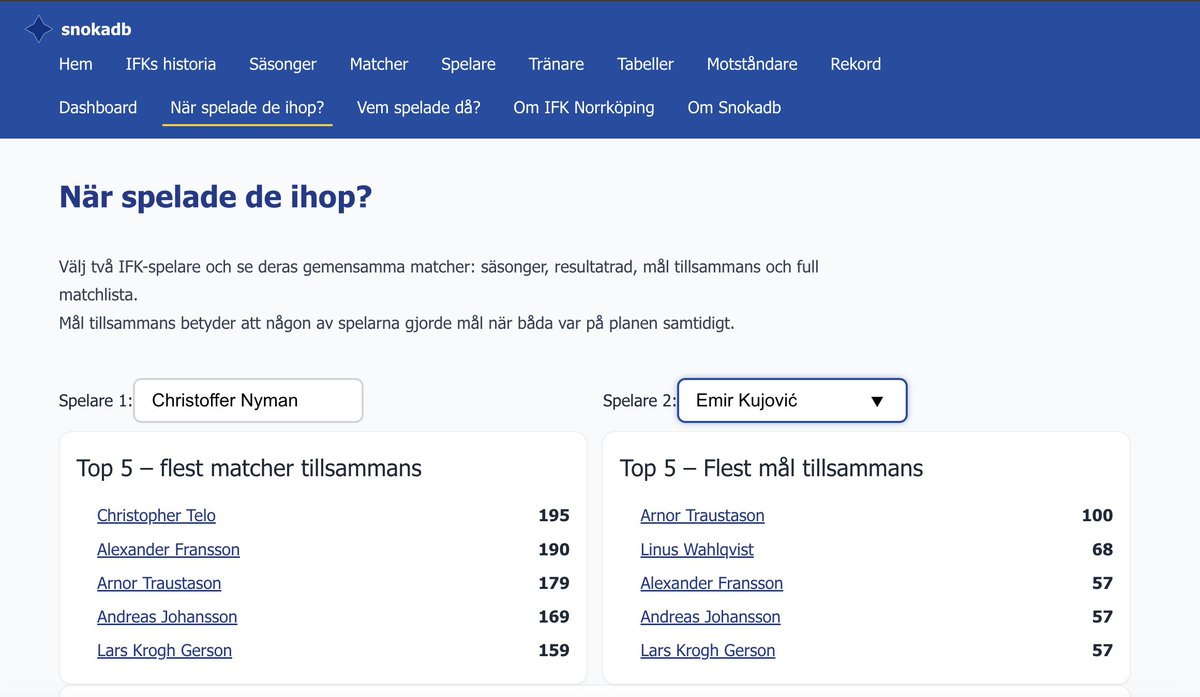Click the Spelare 2 dropdown arrow
This screenshot has height=697, width=1200.
click(877, 401)
